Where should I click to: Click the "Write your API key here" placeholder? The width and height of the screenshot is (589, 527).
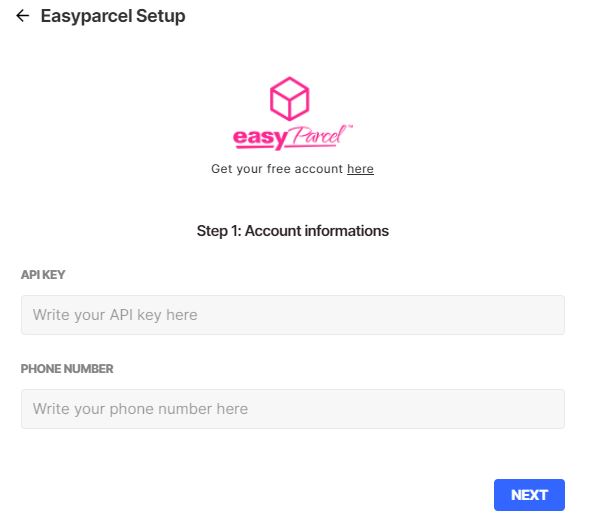[115, 315]
